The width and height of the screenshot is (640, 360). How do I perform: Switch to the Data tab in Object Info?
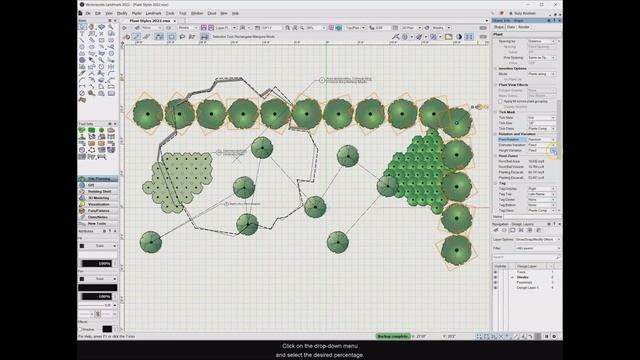coord(511,27)
